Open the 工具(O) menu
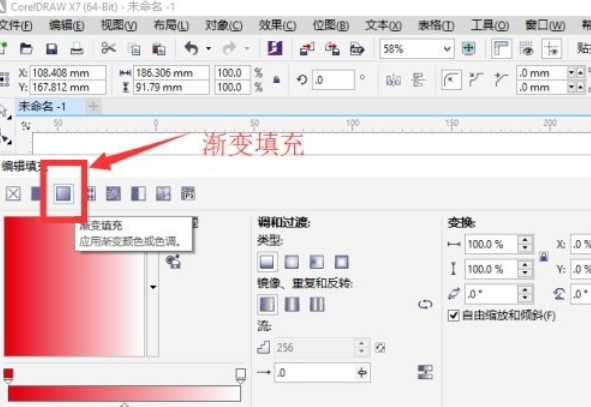591x407 pixels. (490, 25)
